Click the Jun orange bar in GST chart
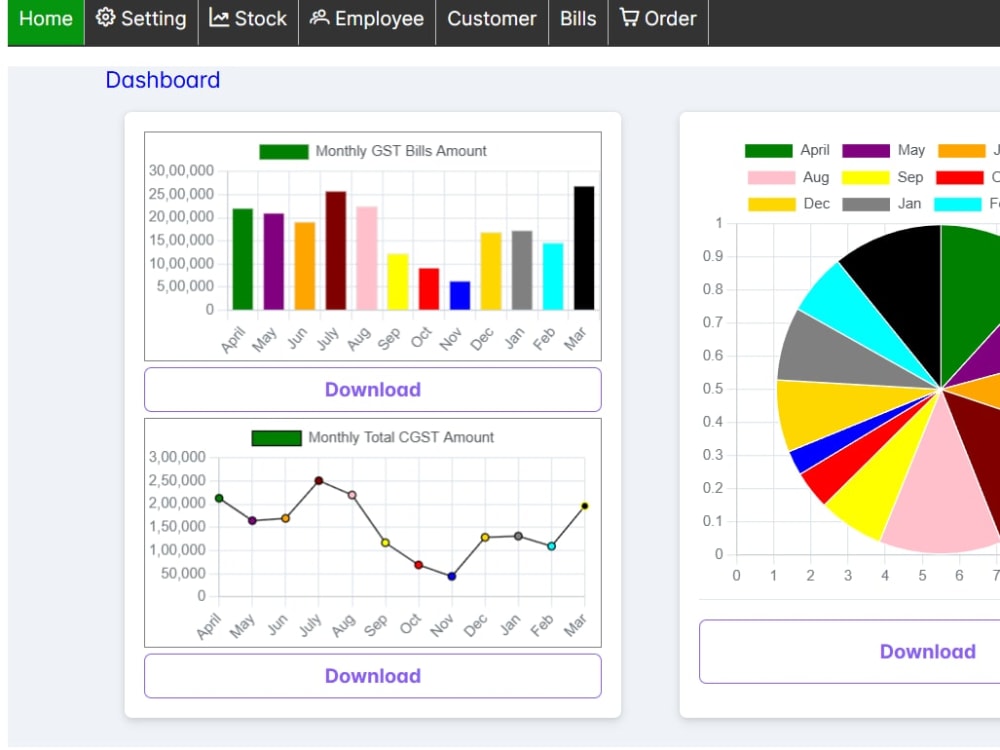The image size is (1000, 750). [305, 266]
